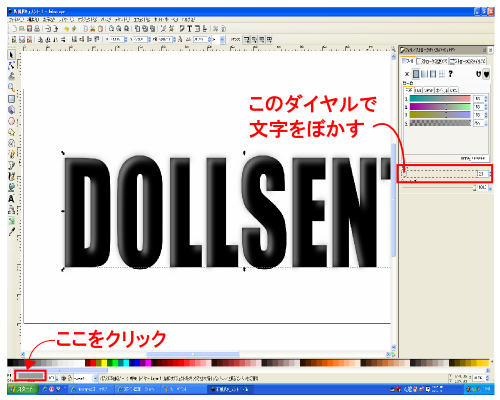
Task: Click the RGBA hex input field
Action: pyautogui.click(x=479, y=158)
